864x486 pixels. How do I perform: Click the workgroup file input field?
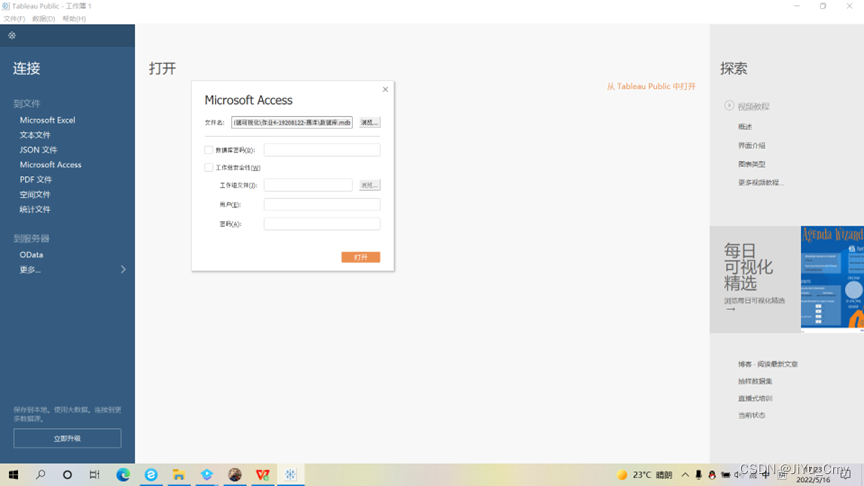pos(308,185)
